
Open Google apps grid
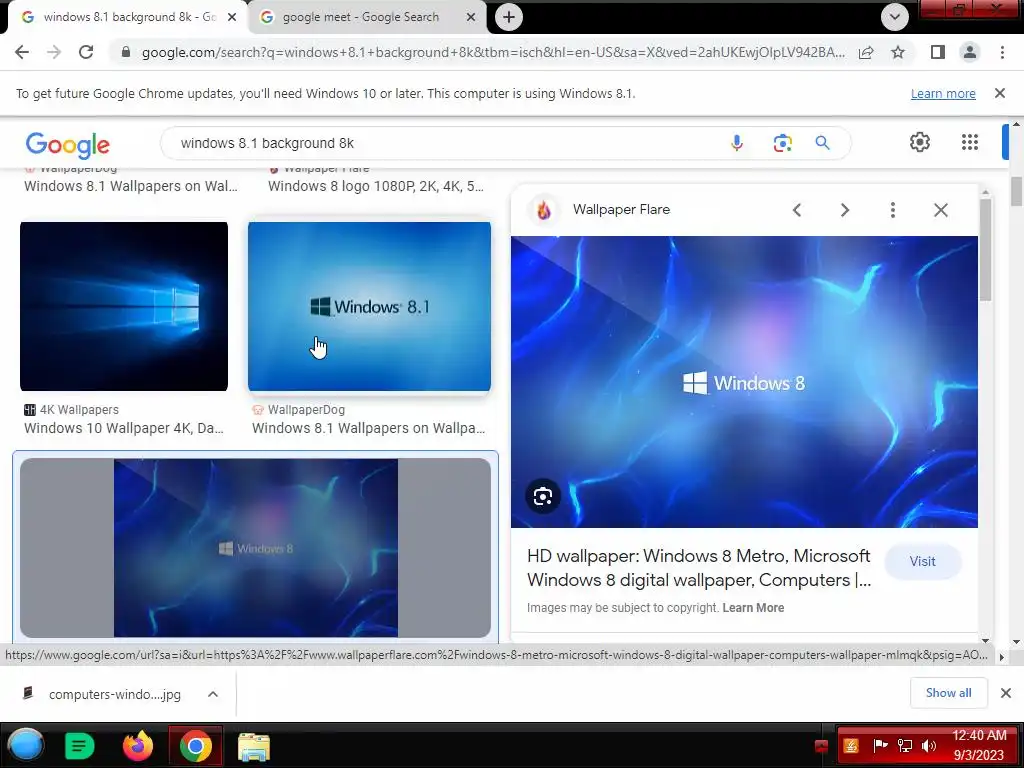(970, 142)
